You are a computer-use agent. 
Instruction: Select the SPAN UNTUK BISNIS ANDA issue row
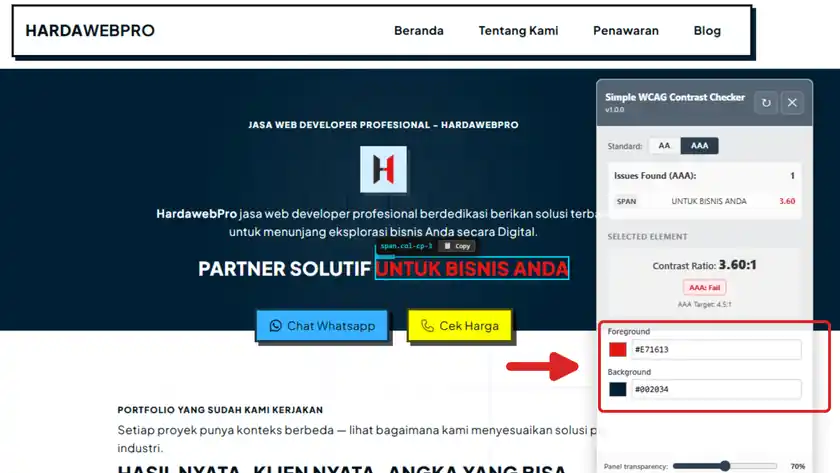(x=704, y=201)
